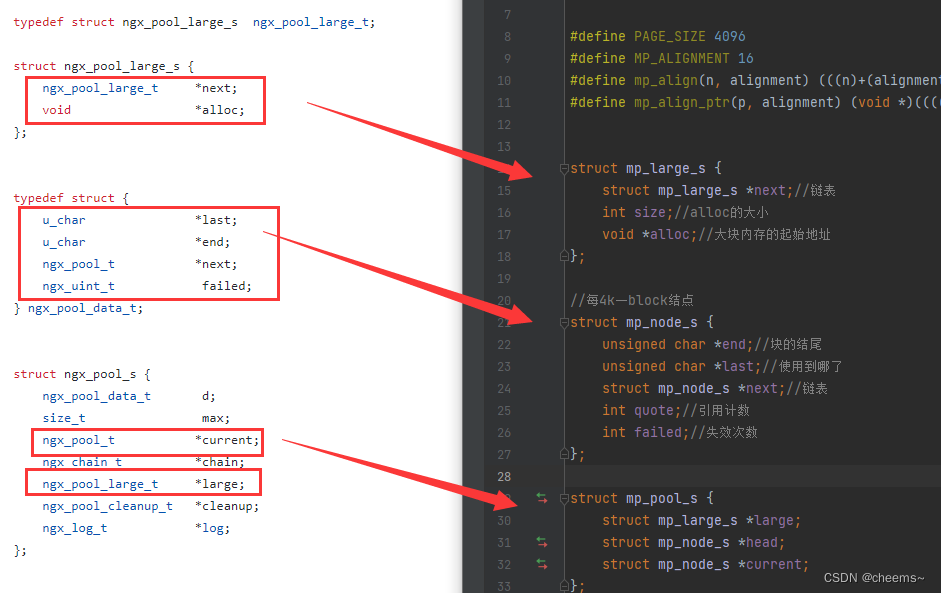Click the 'struct mp_large_s {' declaration
The image size is (941, 593).
click(x=646, y=169)
